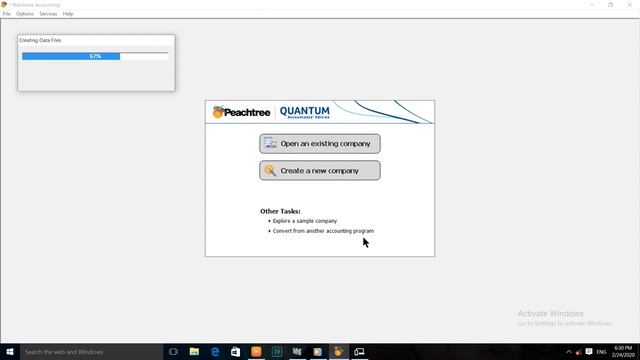Click the red network status tray icon

click(579, 352)
